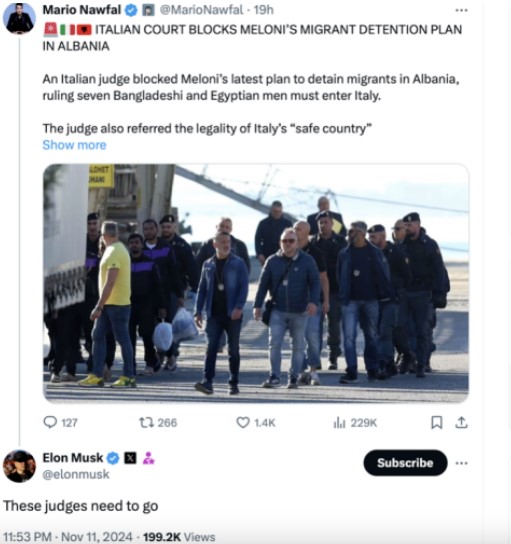Click Elon Musk's X affiliation badge

[130, 458]
